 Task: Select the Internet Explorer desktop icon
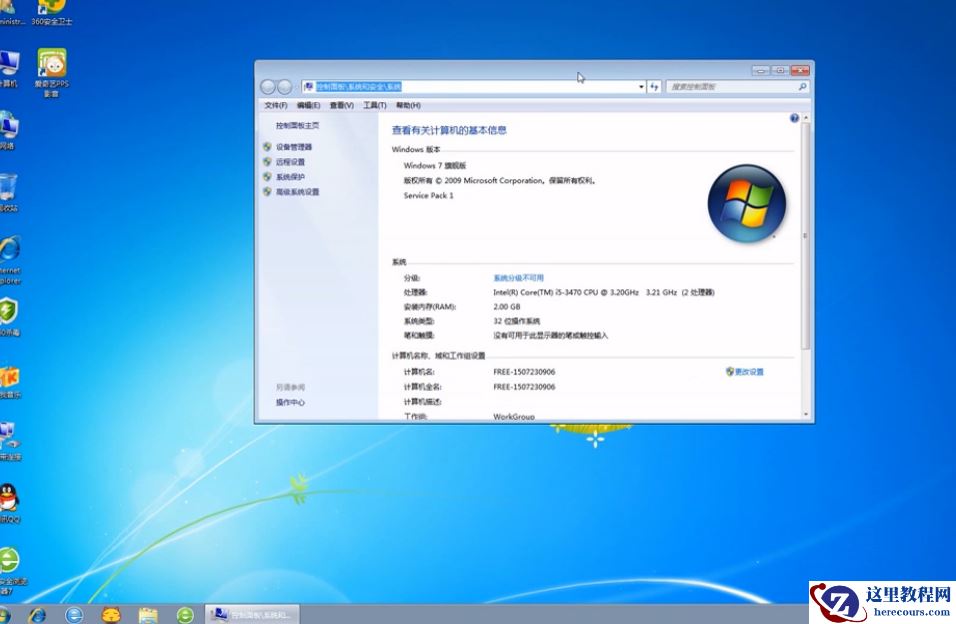(x=9, y=260)
